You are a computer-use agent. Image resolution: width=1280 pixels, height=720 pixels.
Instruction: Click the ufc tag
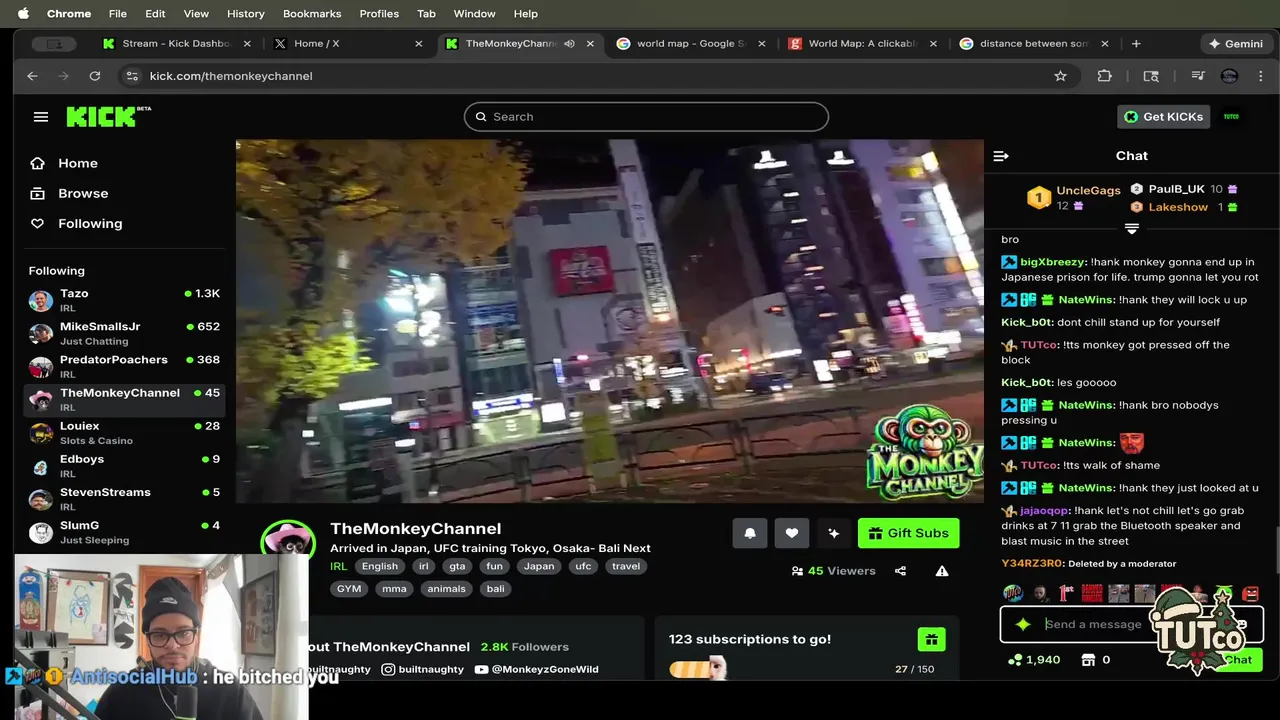(x=583, y=566)
